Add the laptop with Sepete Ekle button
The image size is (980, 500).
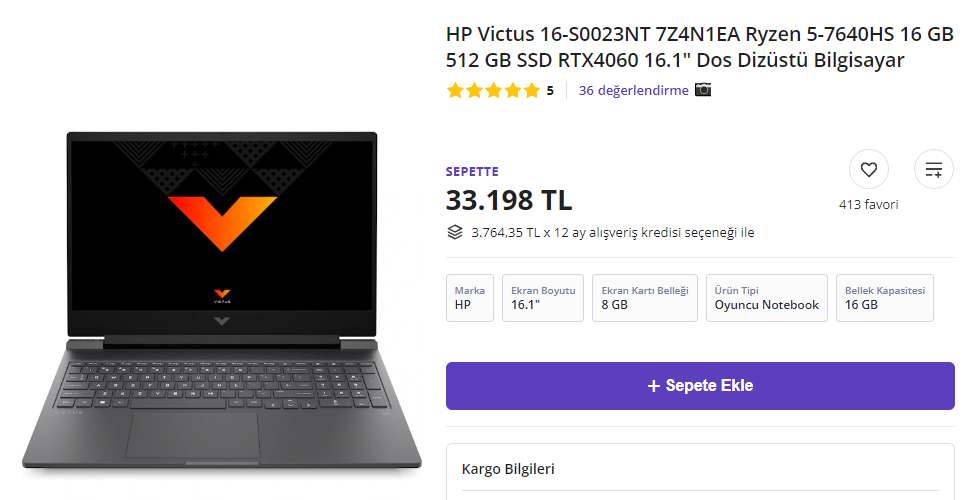click(x=700, y=386)
